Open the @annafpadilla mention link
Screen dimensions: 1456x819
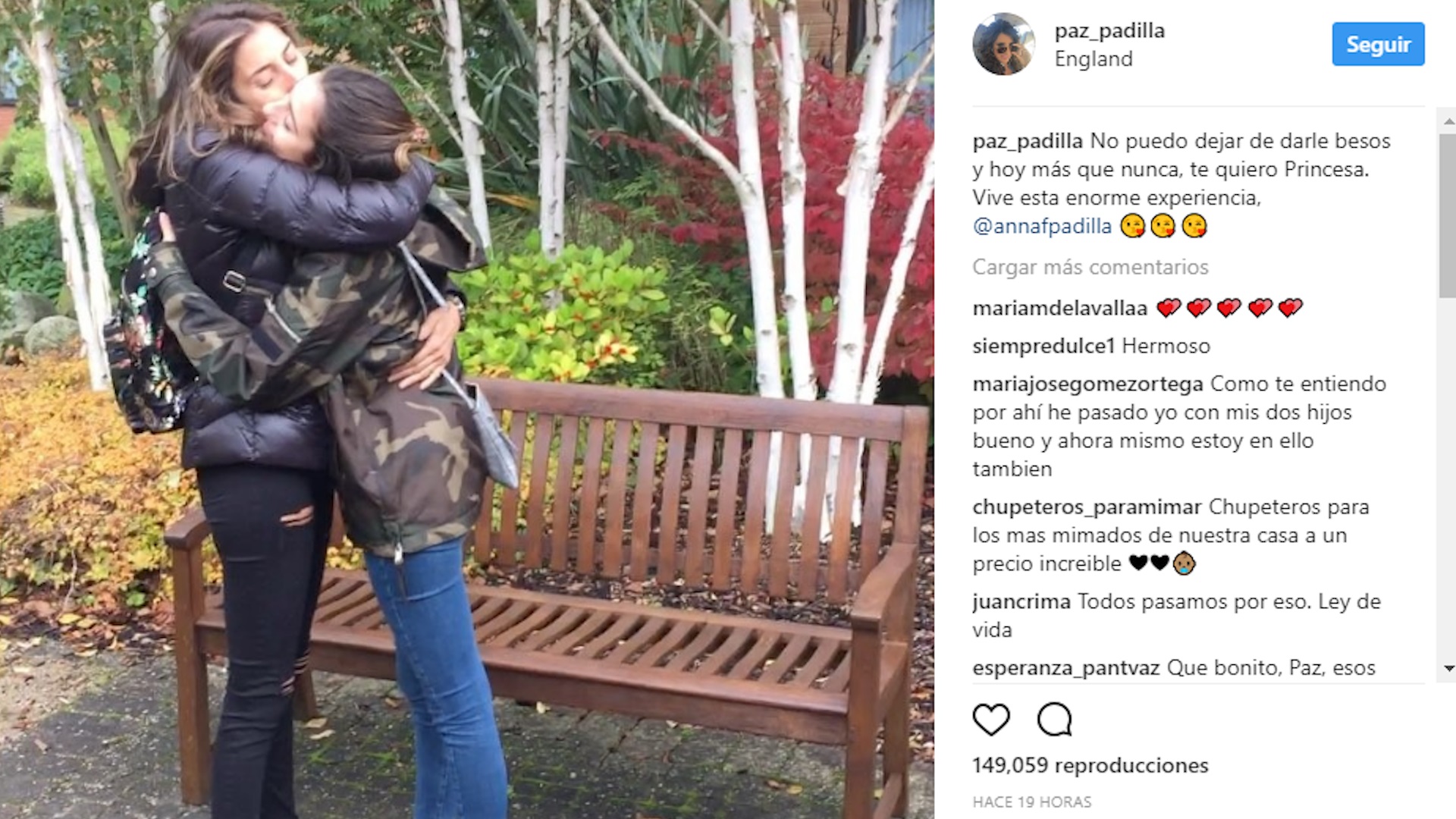coord(1042,226)
